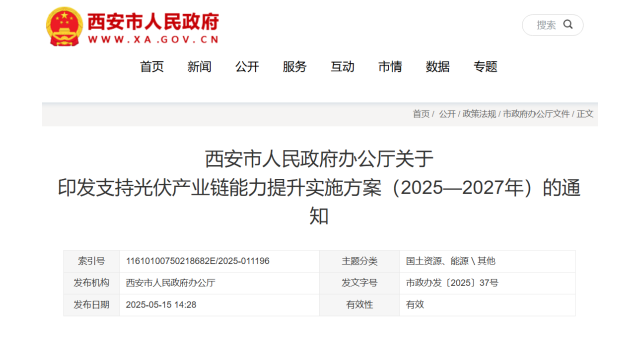Click the WWW.XA.GOV.CN site address text
Screen dimensions: 640x360
point(153,40)
